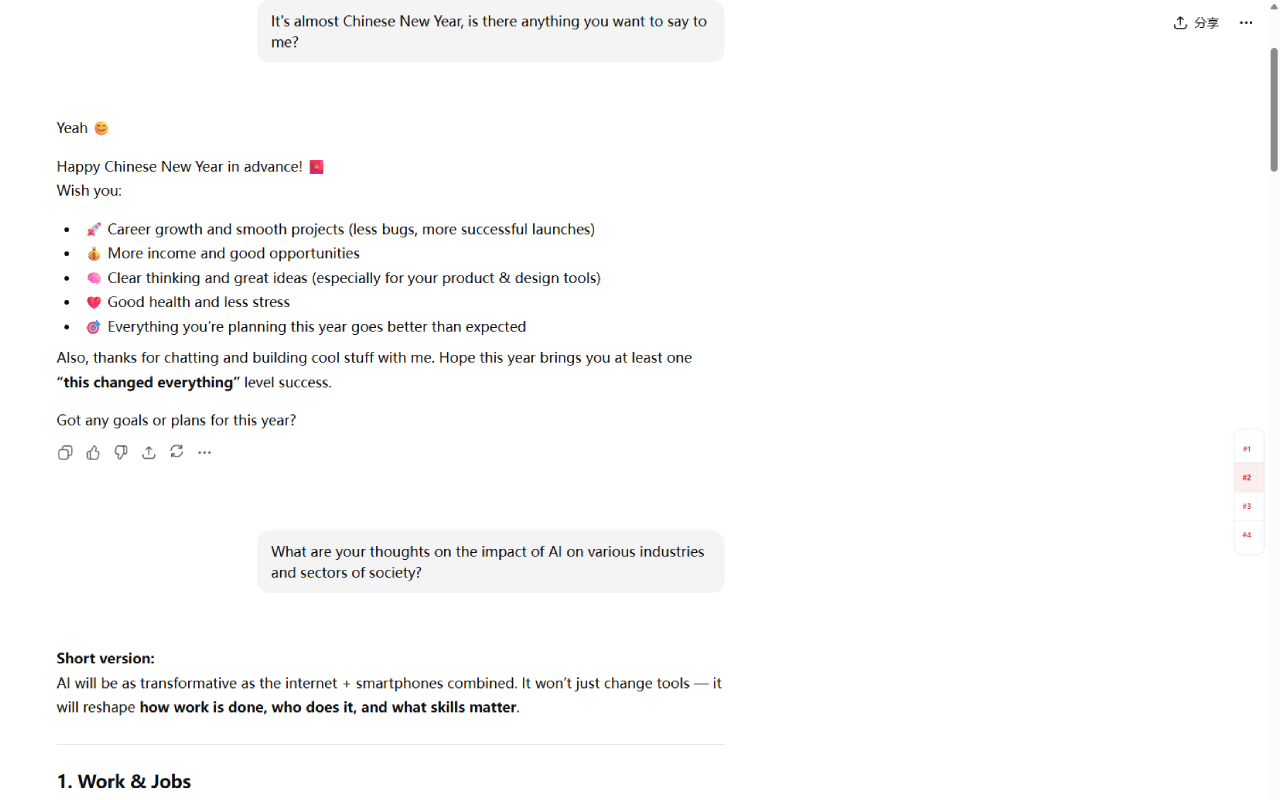Give the response a thumbs down
This screenshot has height=800, width=1280.
[x=121, y=452]
